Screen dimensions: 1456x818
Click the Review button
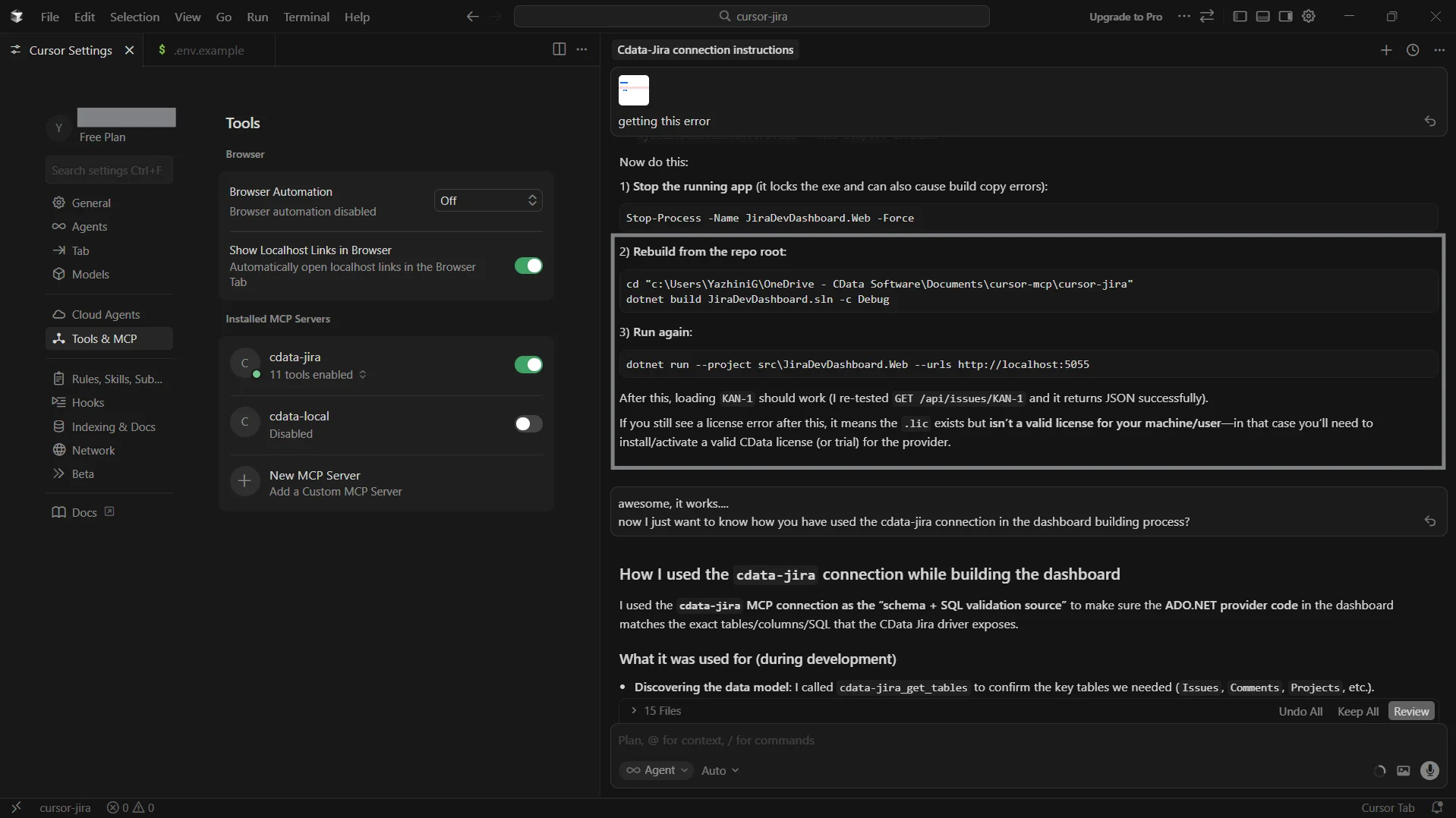click(1411, 711)
